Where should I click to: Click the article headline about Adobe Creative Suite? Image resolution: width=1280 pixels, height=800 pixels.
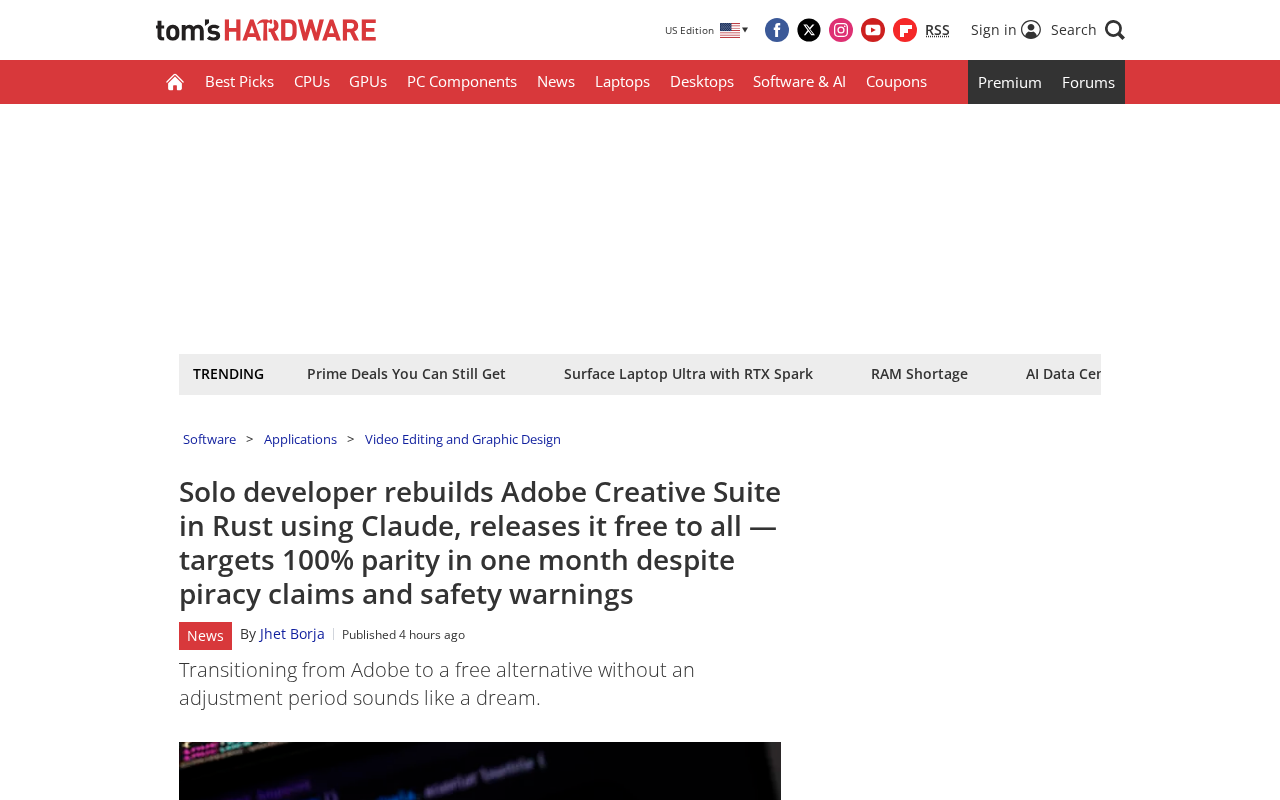pos(480,543)
